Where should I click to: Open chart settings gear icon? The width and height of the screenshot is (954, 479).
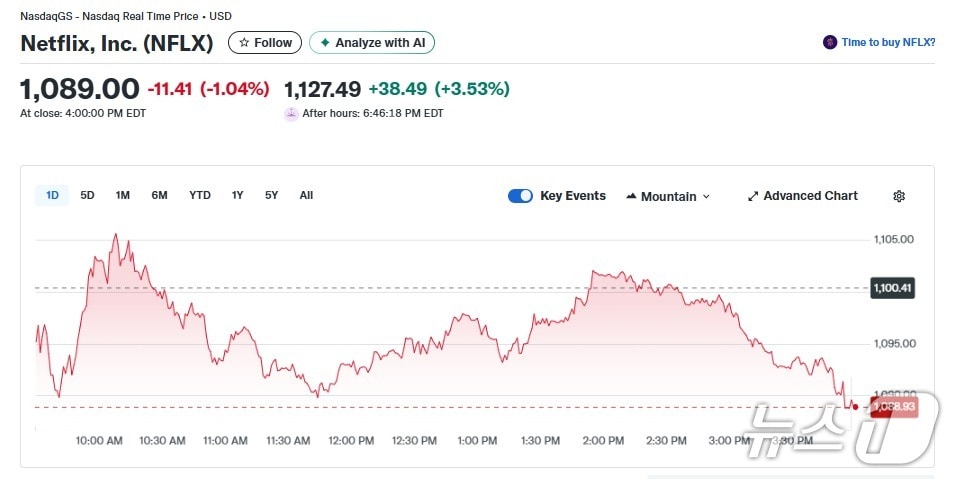point(899,196)
